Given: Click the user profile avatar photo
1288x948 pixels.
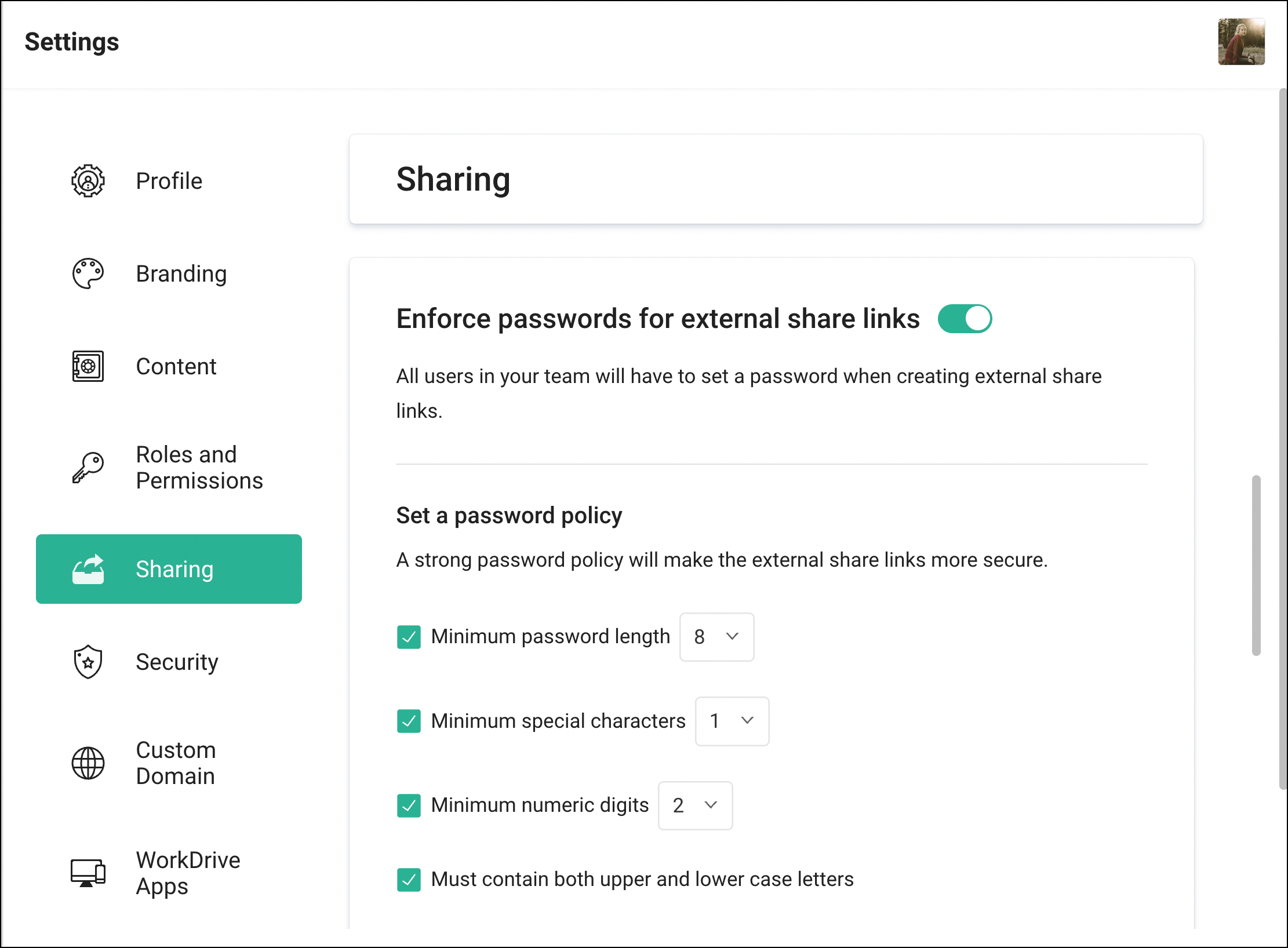Looking at the screenshot, I should (x=1242, y=42).
